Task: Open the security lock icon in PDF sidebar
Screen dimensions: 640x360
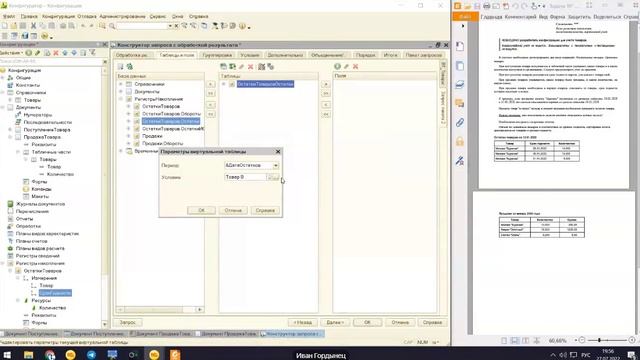Action: pos(460,141)
